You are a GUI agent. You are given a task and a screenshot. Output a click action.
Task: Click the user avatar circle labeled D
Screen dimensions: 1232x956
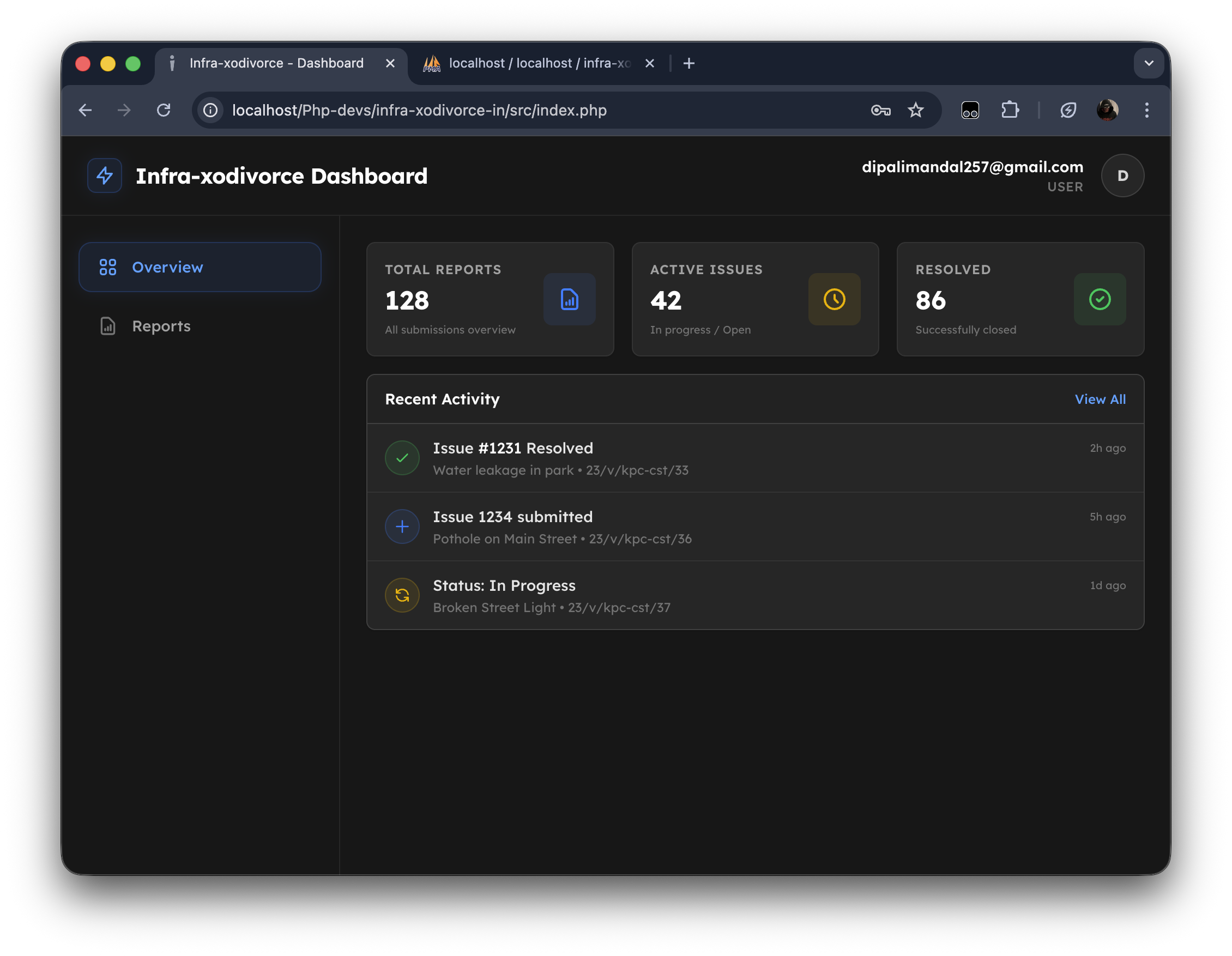click(x=1122, y=176)
